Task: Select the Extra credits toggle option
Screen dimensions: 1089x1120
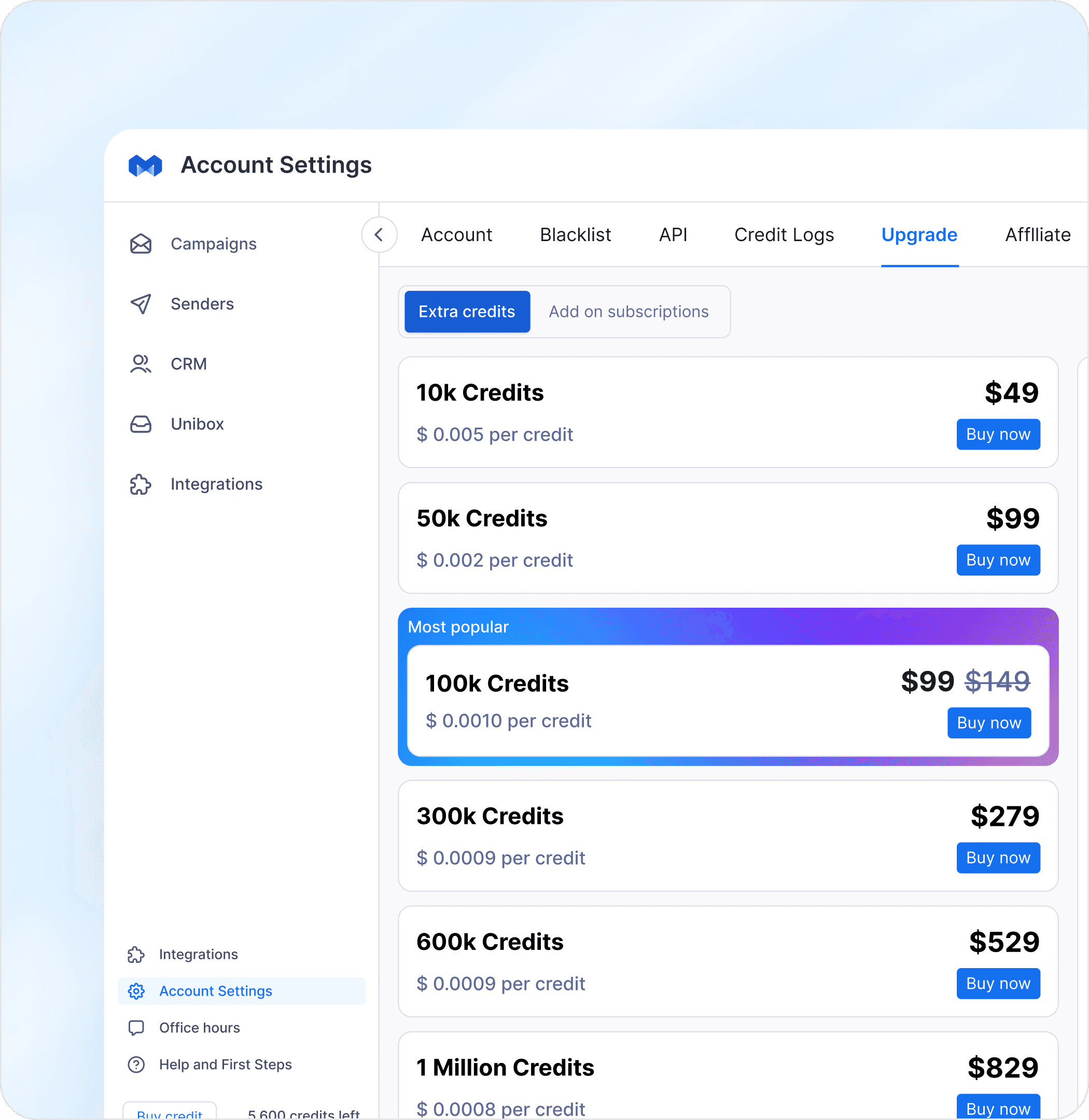Action: pos(467,312)
